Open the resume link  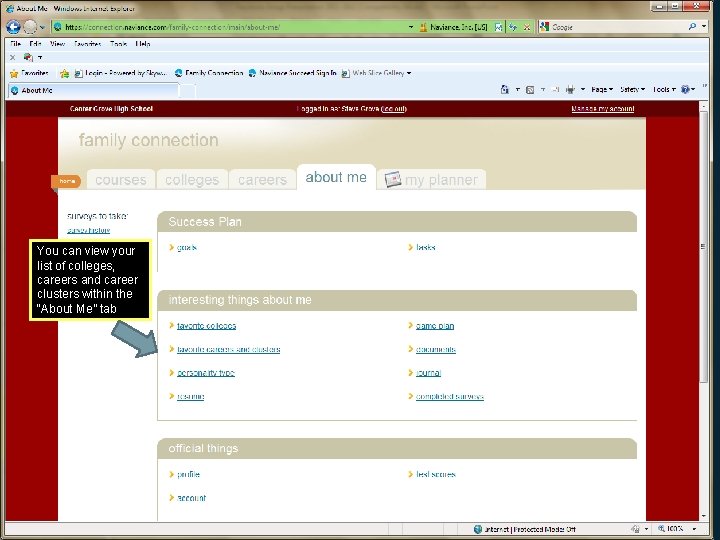[191, 396]
